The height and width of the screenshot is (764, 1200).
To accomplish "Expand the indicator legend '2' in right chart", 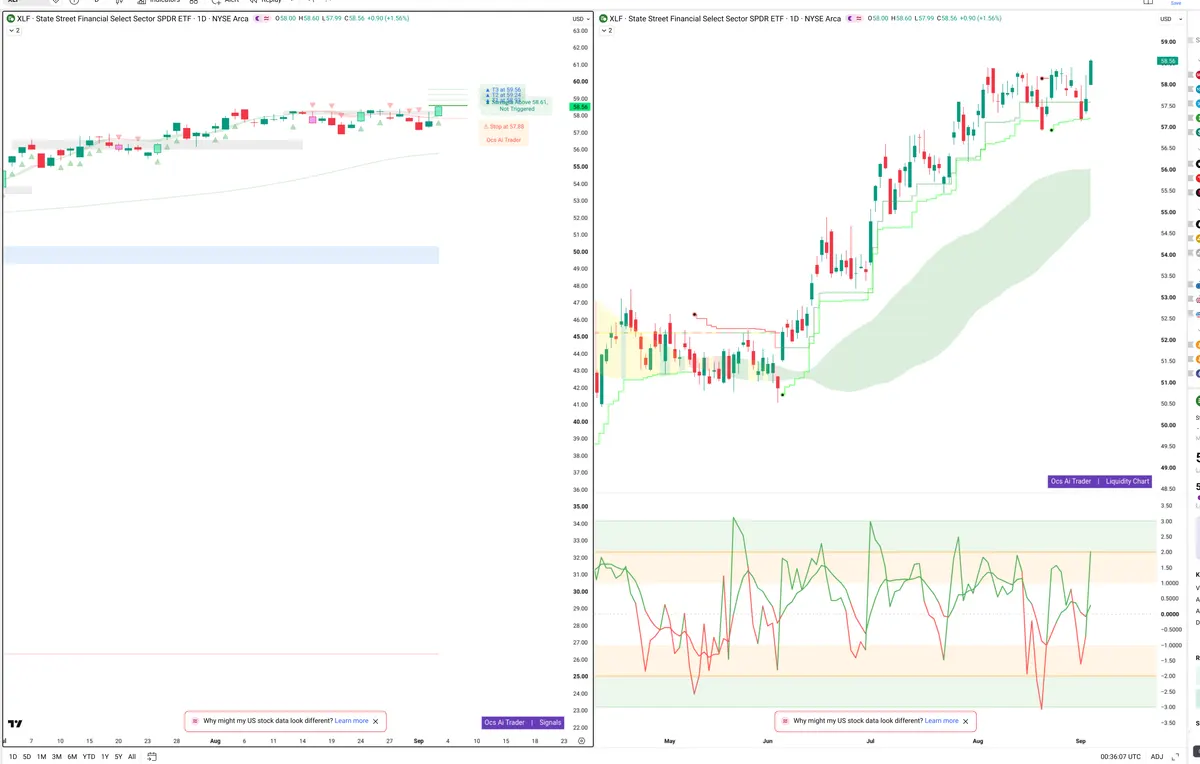I will coord(605,31).
